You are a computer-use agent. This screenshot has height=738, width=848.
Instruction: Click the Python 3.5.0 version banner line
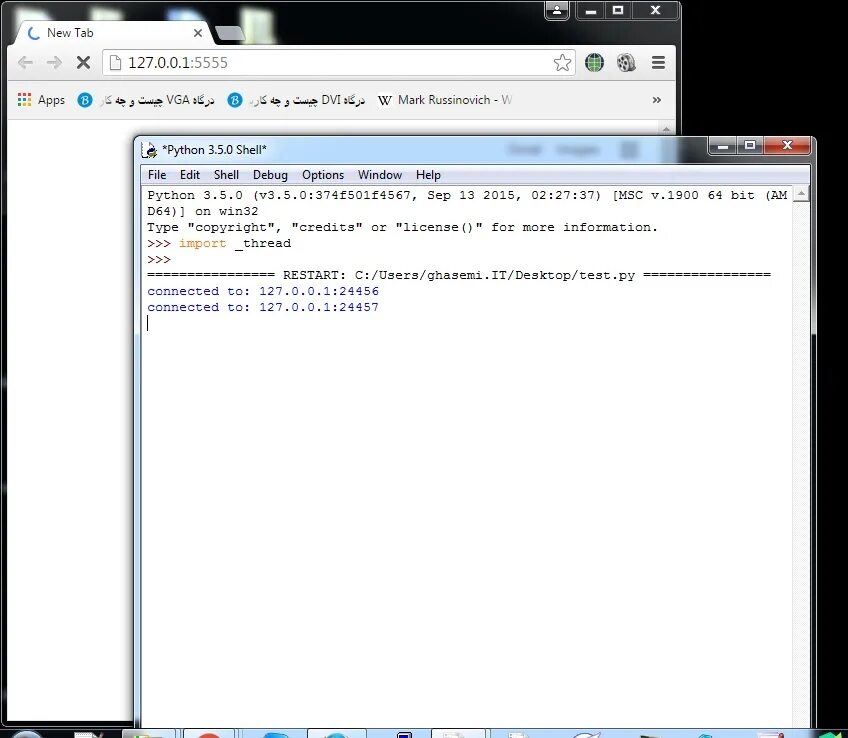coord(467,195)
